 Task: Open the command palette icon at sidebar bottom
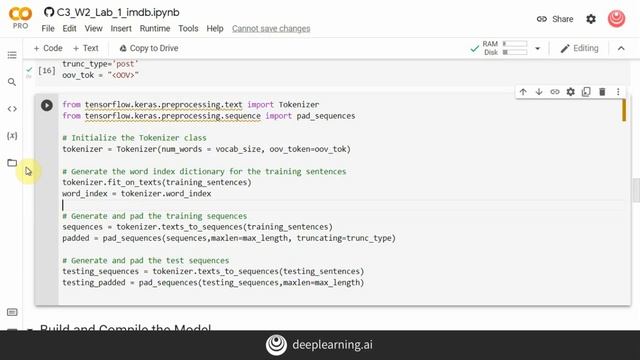(12, 312)
